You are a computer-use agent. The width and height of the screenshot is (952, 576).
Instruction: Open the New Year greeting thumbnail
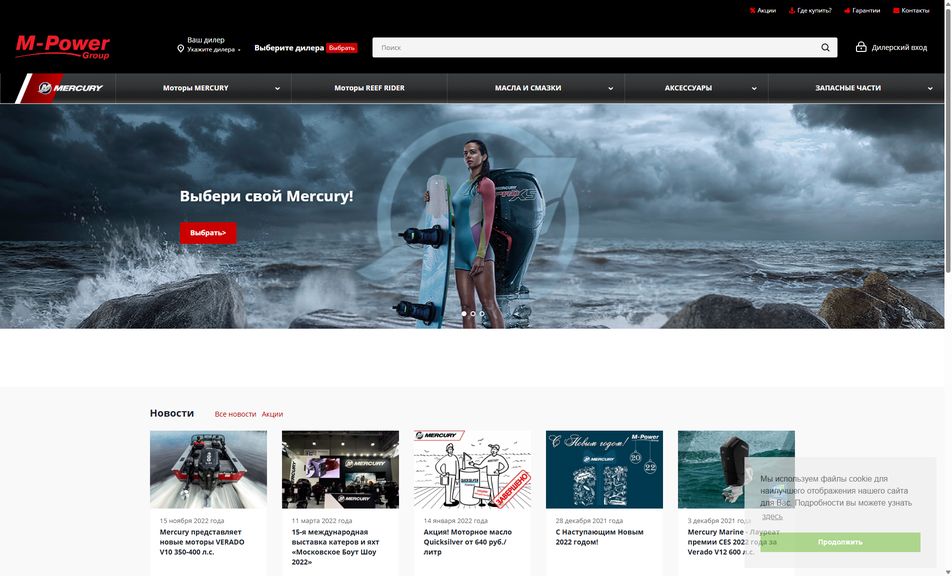[x=604, y=469]
